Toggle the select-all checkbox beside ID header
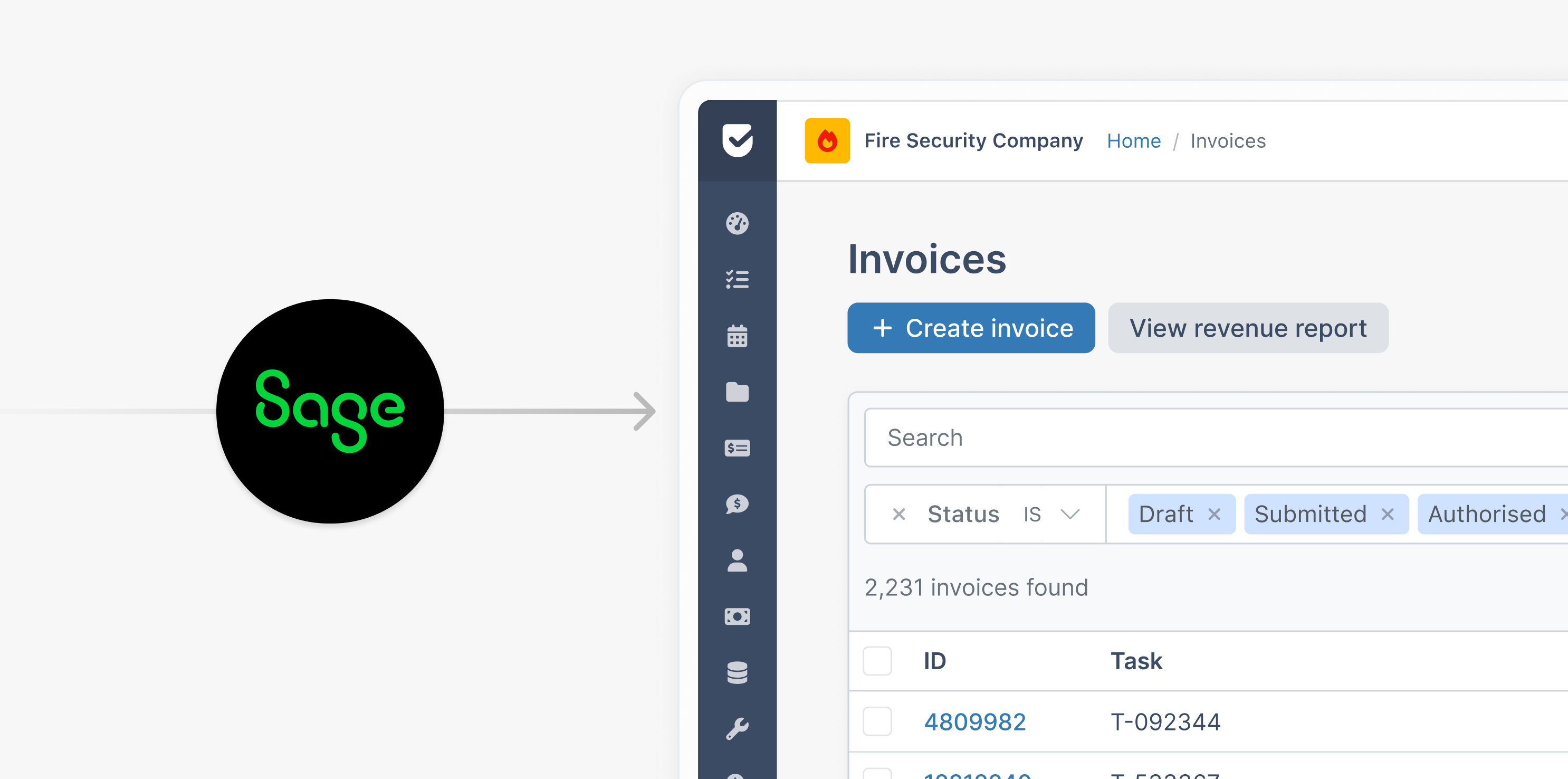 [877, 661]
